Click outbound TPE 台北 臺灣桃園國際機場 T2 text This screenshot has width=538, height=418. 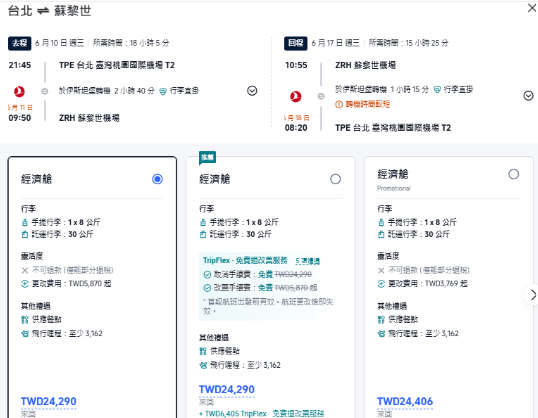pos(117,65)
